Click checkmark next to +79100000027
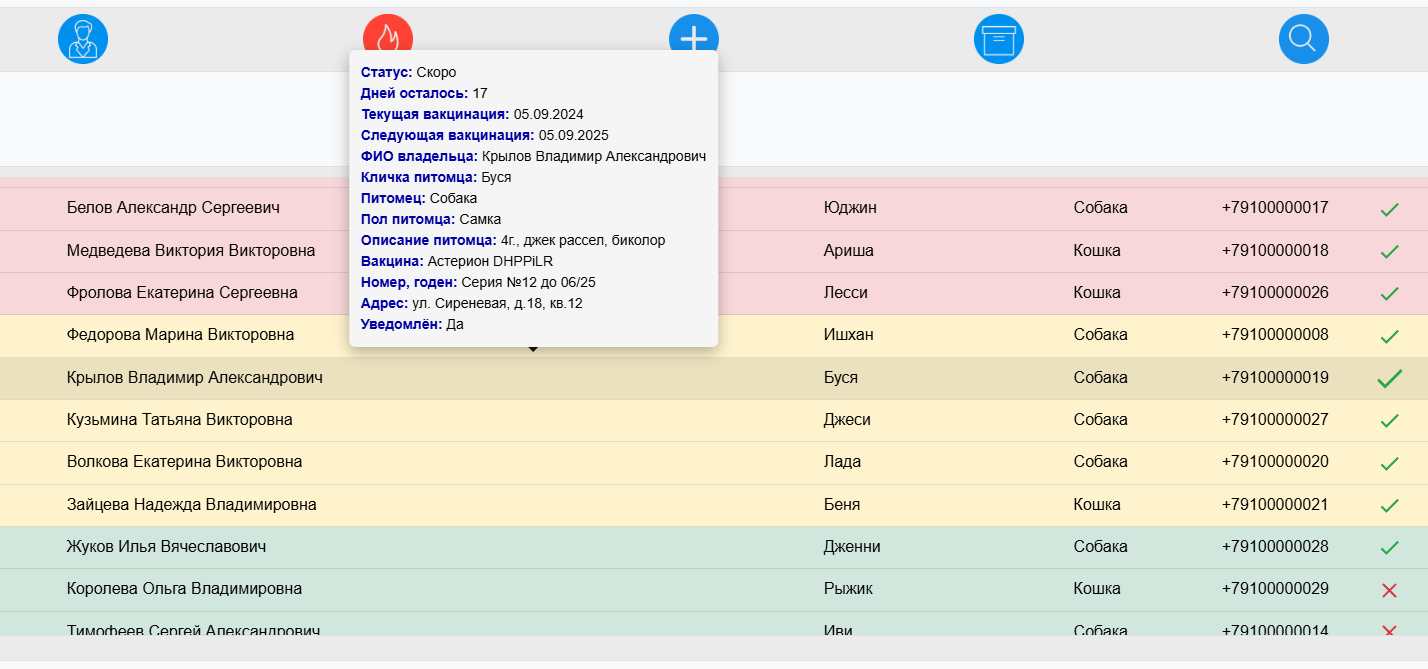This screenshot has width=1428, height=669. coord(1389,421)
